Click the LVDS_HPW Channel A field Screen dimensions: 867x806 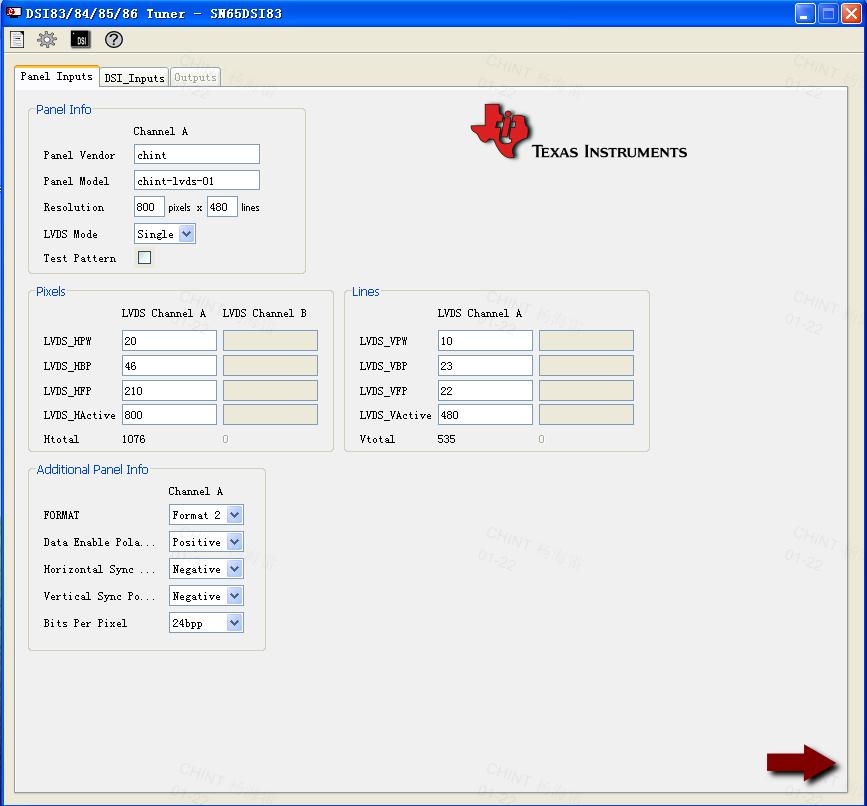tap(169, 341)
